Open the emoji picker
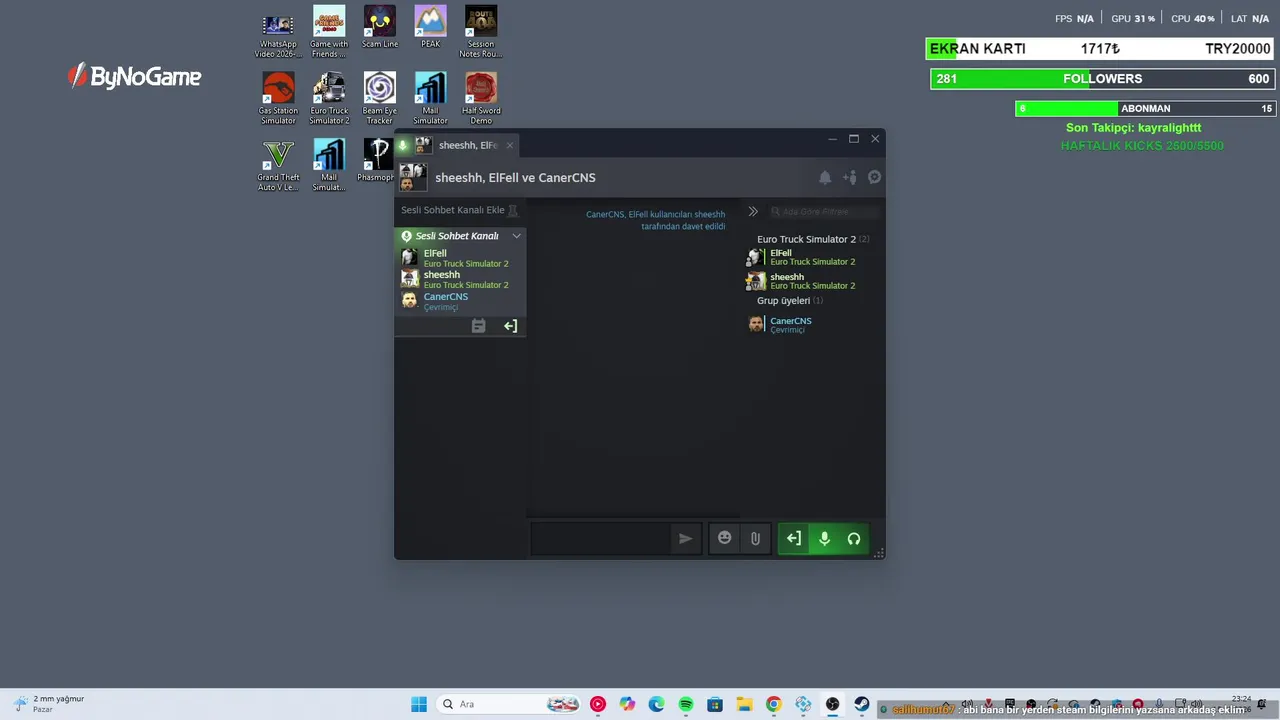Screen dimensions: 1280x720 pyautogui.click(x=725, y=538)
